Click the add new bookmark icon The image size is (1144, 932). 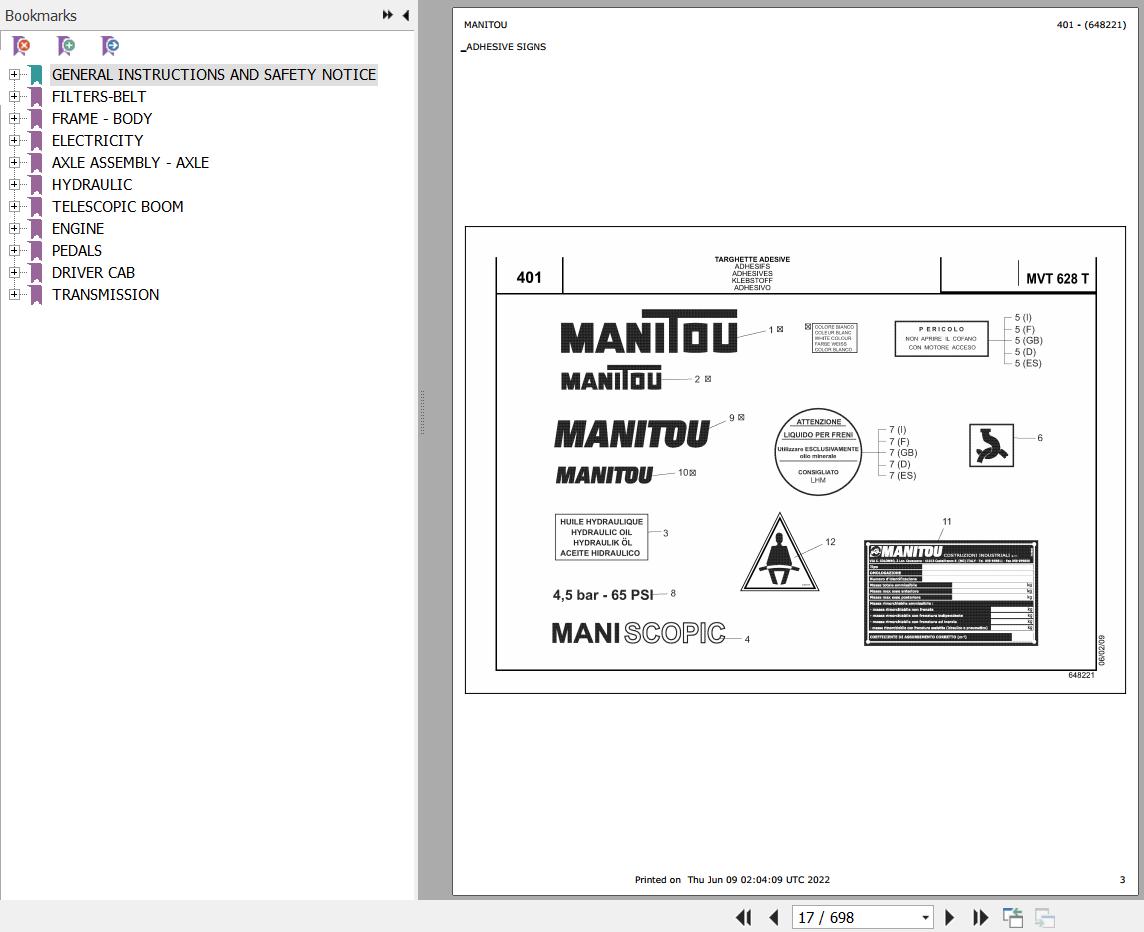66,46
